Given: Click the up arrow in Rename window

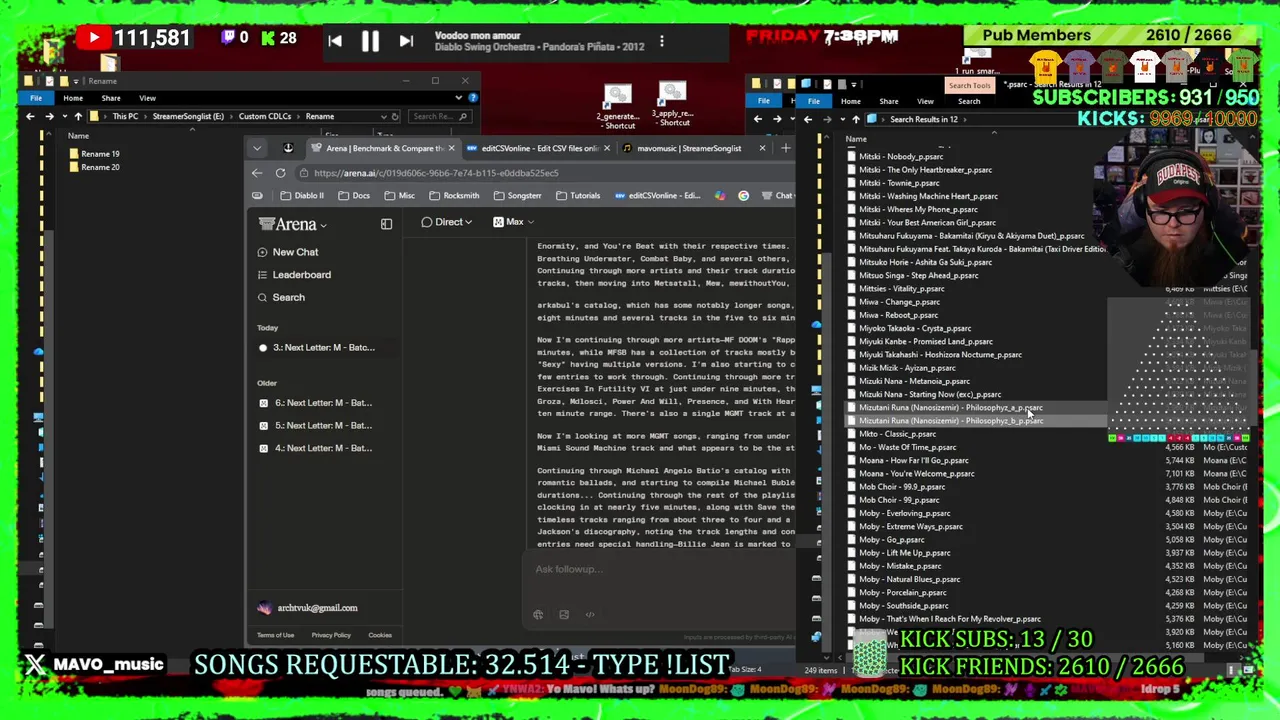Looking at the screenshot, I should pyautogui.click(x=78, y=116).
